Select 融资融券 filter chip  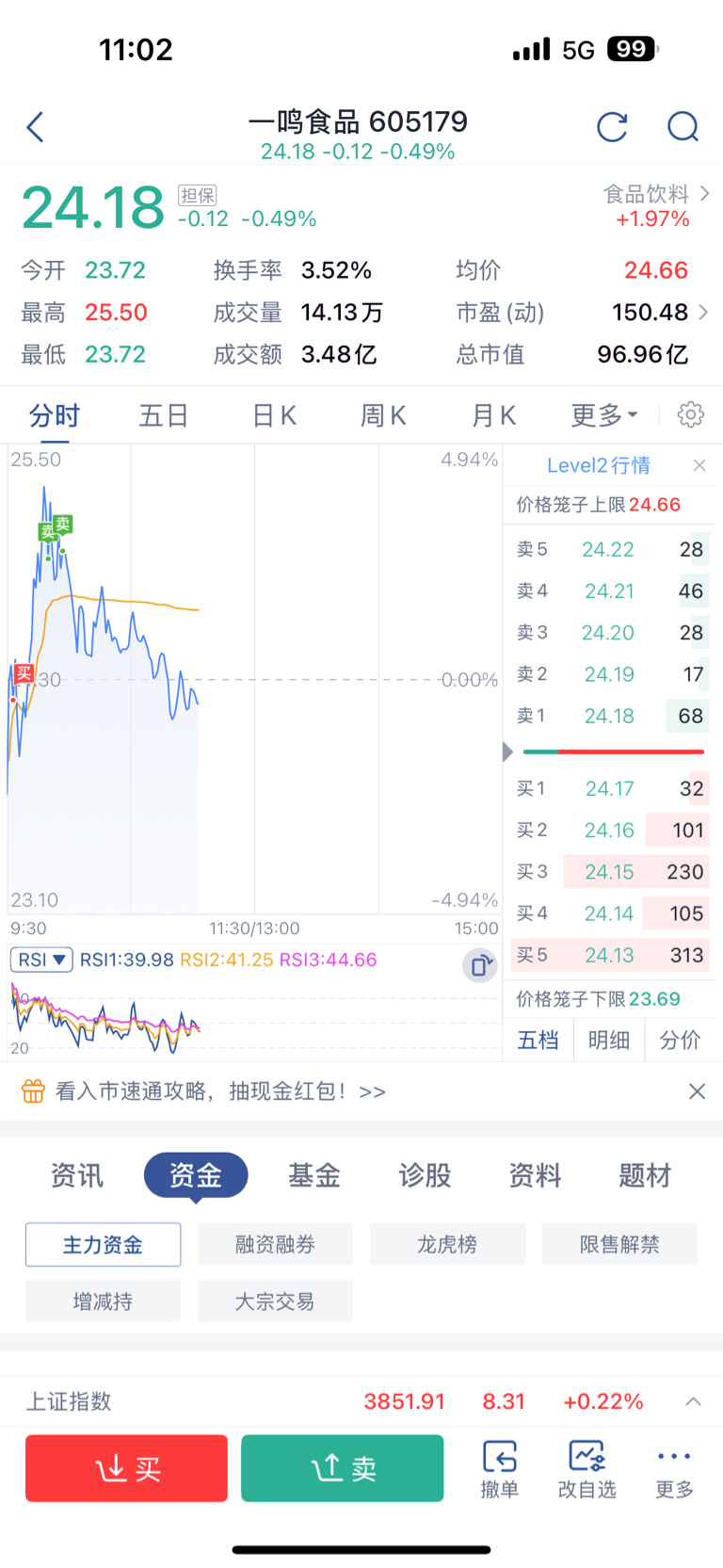[x=275, y=1244]
